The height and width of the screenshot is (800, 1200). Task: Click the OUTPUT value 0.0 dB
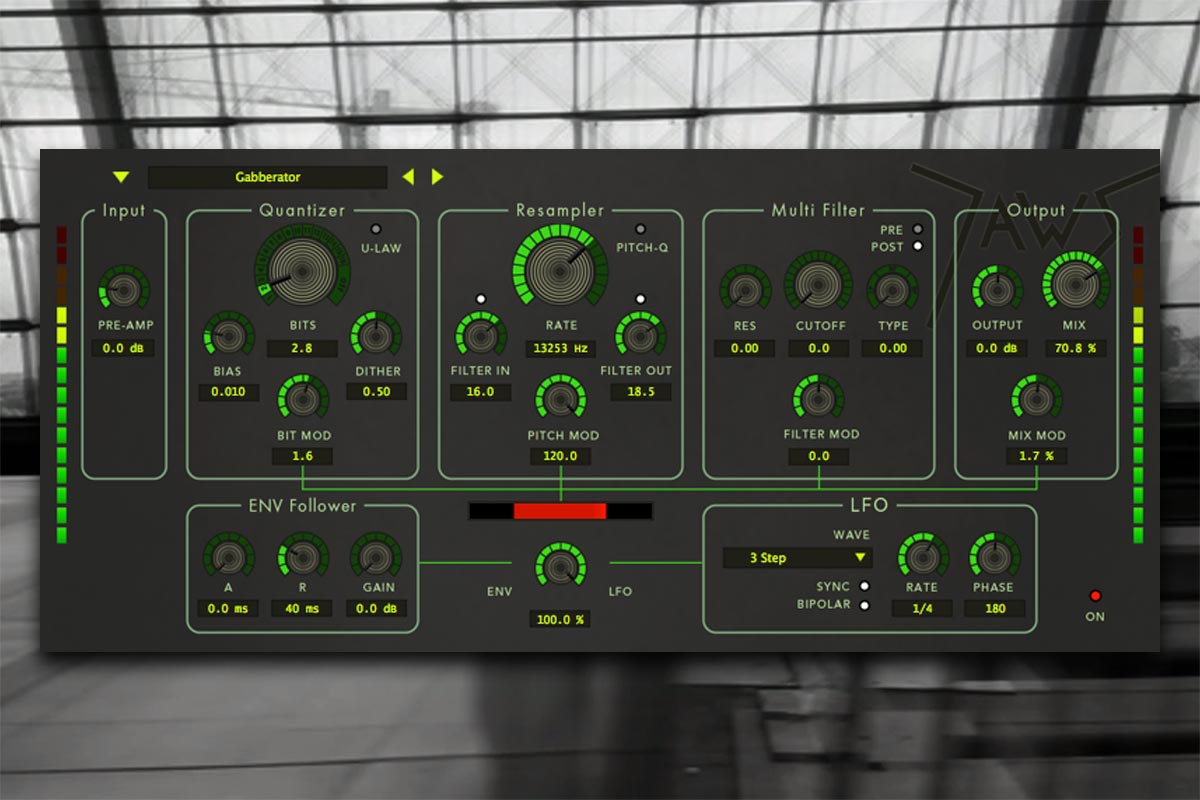(996, 349)
